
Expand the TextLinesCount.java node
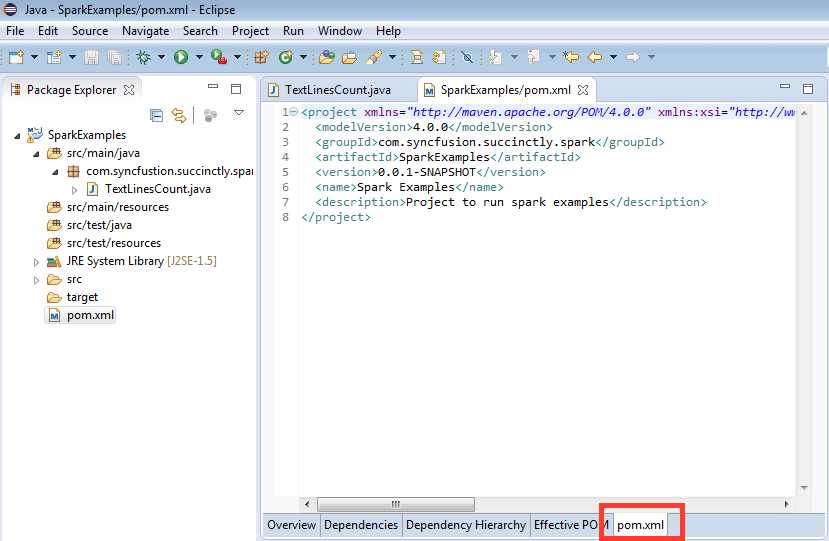pyautogui.click(x=74, y=190)
